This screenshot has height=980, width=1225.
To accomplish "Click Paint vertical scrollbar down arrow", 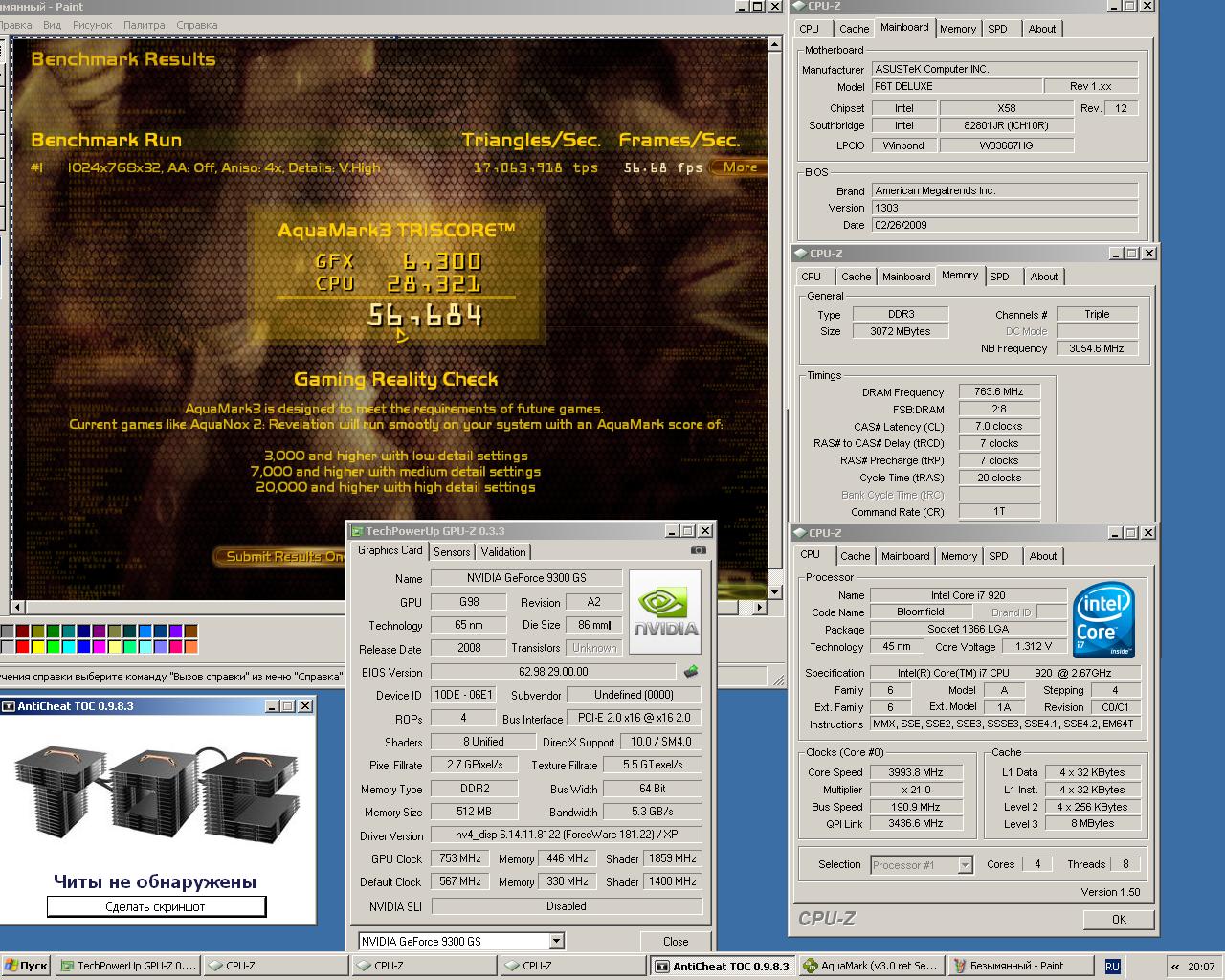I will pos(776,592).
